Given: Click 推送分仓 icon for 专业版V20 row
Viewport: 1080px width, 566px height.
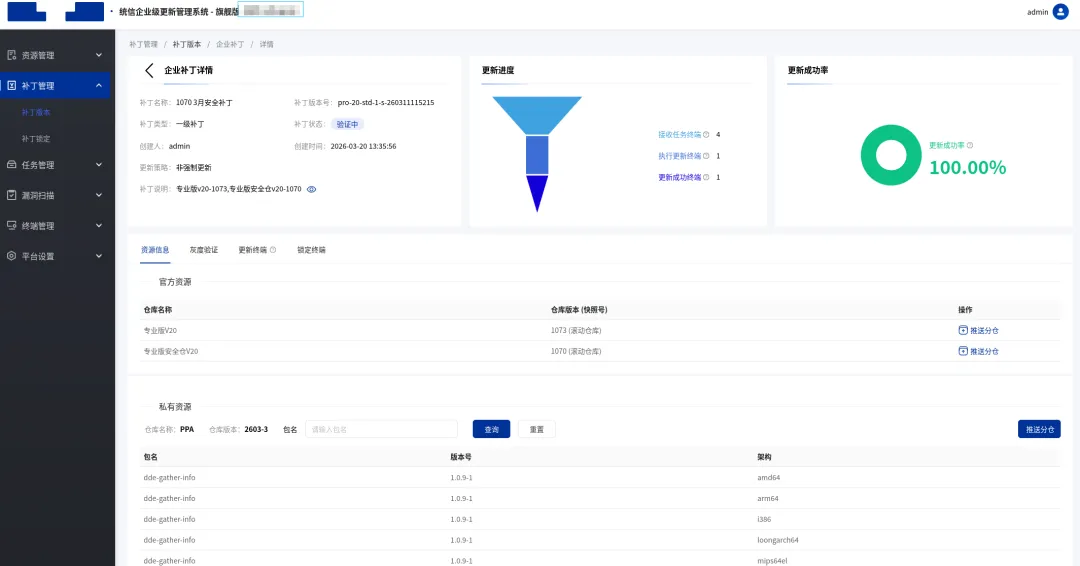Looking at the screenshot, I should pos(963,330).
